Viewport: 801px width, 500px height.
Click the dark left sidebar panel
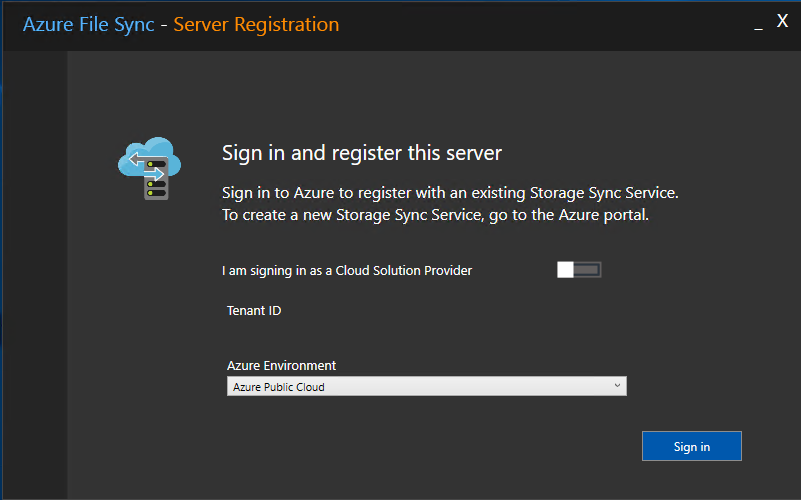pos(35,275)
